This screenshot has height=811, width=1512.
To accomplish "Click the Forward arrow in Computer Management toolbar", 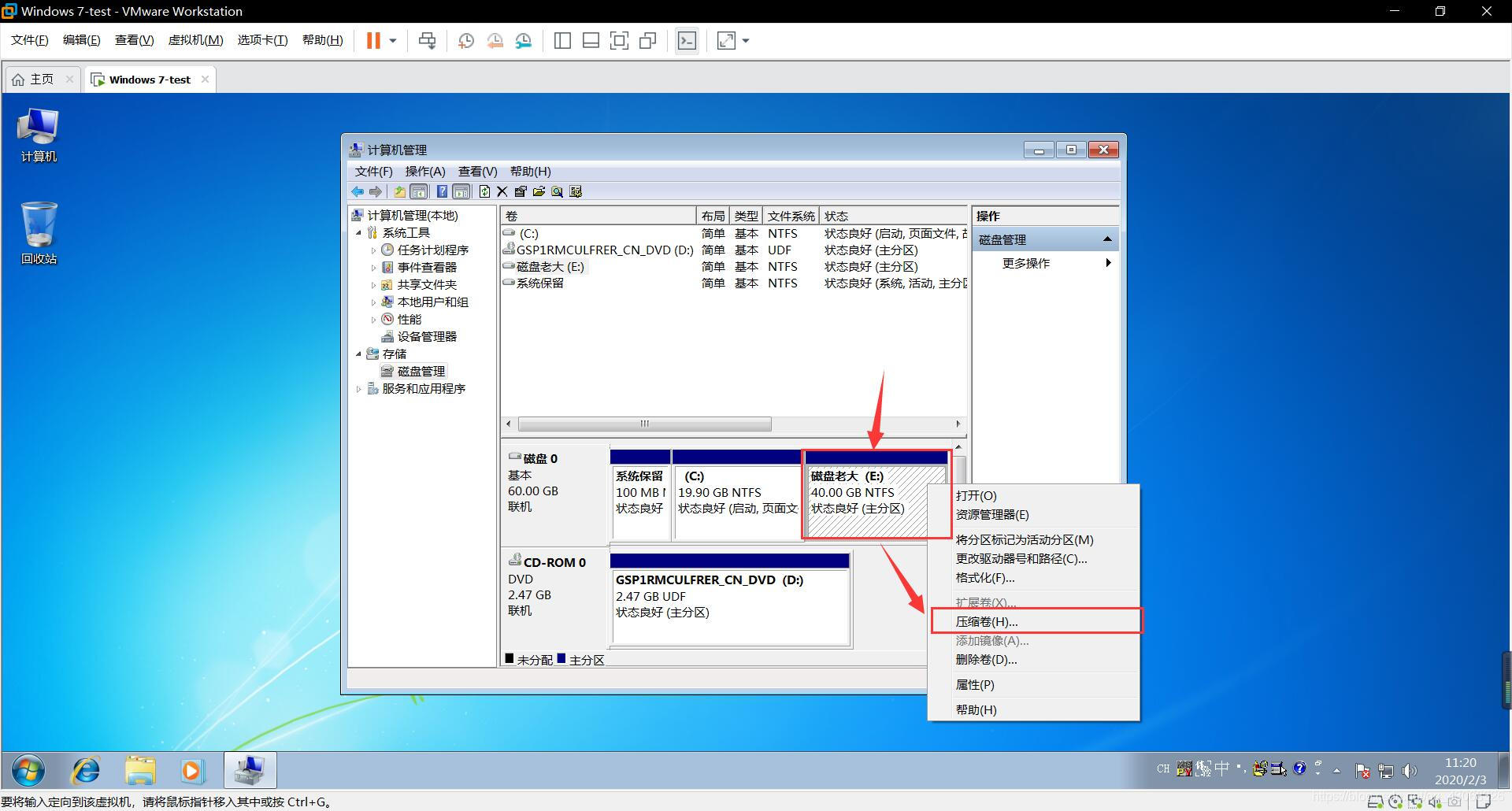I will click(x=376, y=191).
